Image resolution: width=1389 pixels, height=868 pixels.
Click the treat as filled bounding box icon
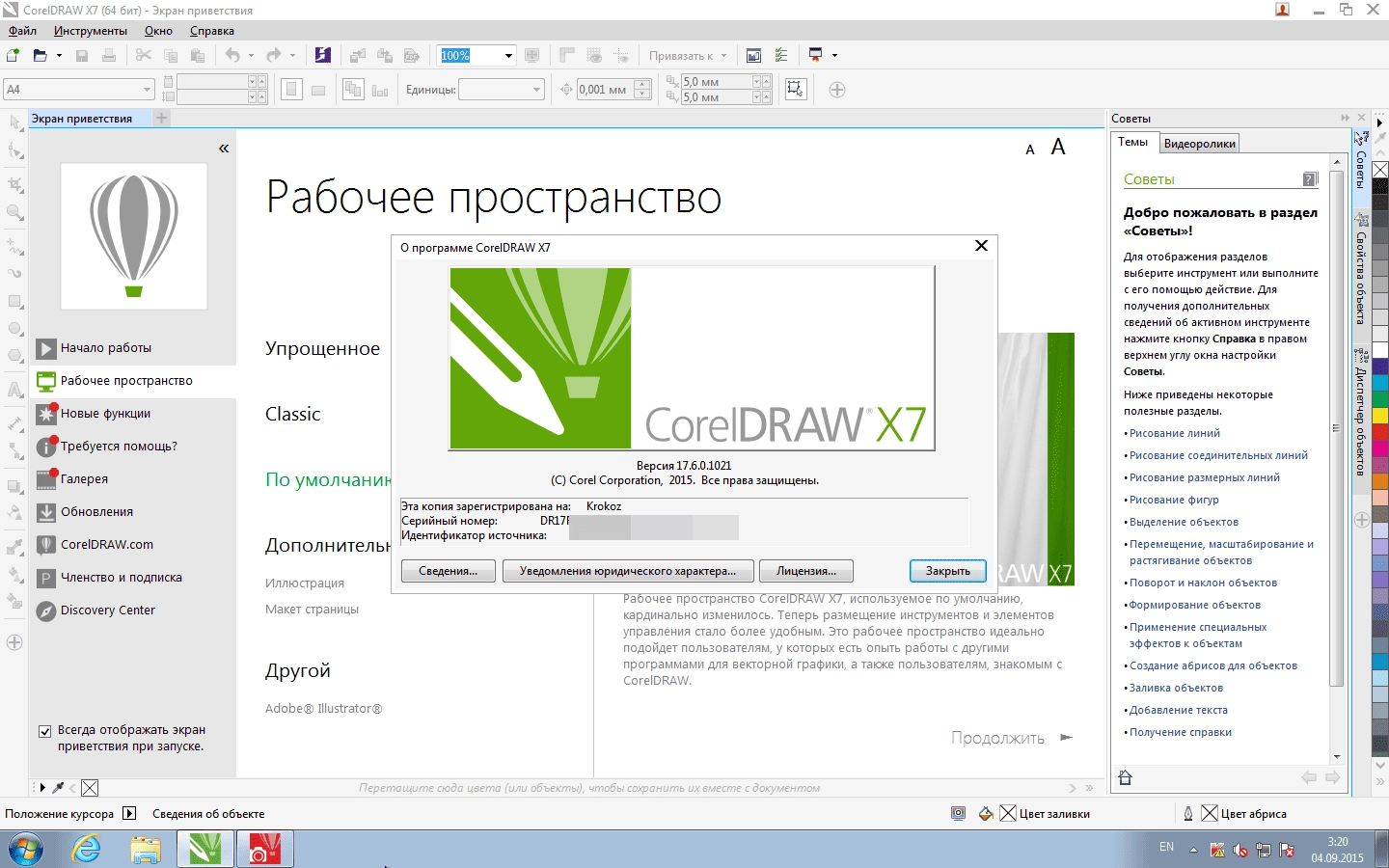point(796,90)
